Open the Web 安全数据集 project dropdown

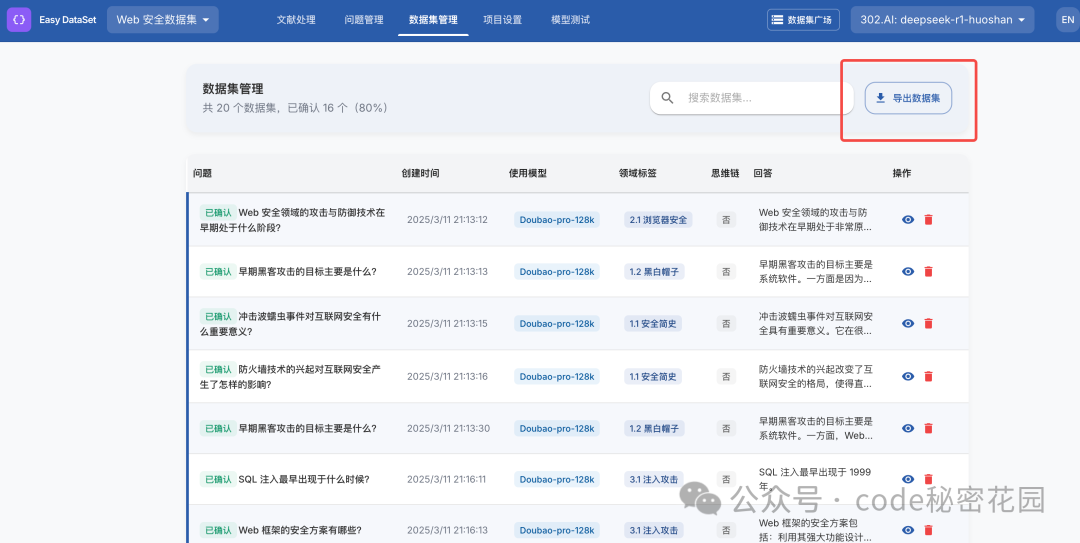tap(163, 19)
